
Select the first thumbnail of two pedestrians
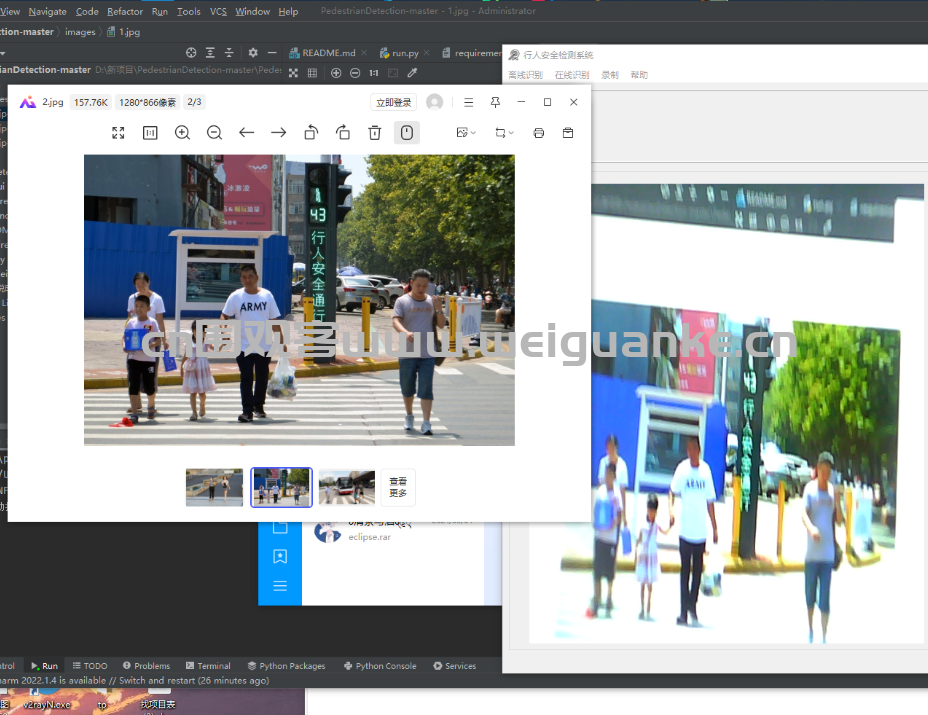click(214, 487)
